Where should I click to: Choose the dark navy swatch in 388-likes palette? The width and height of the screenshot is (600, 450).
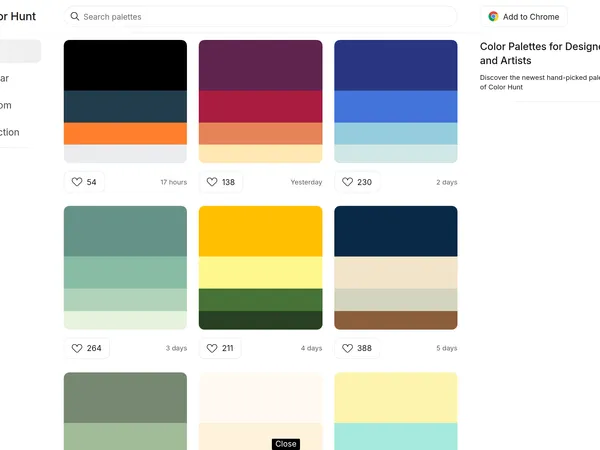[396, 232]
